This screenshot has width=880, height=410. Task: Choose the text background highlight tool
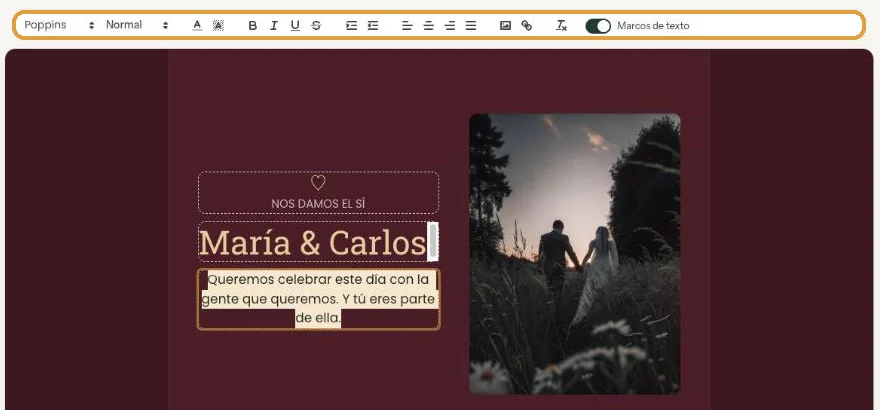click(218, 25)
